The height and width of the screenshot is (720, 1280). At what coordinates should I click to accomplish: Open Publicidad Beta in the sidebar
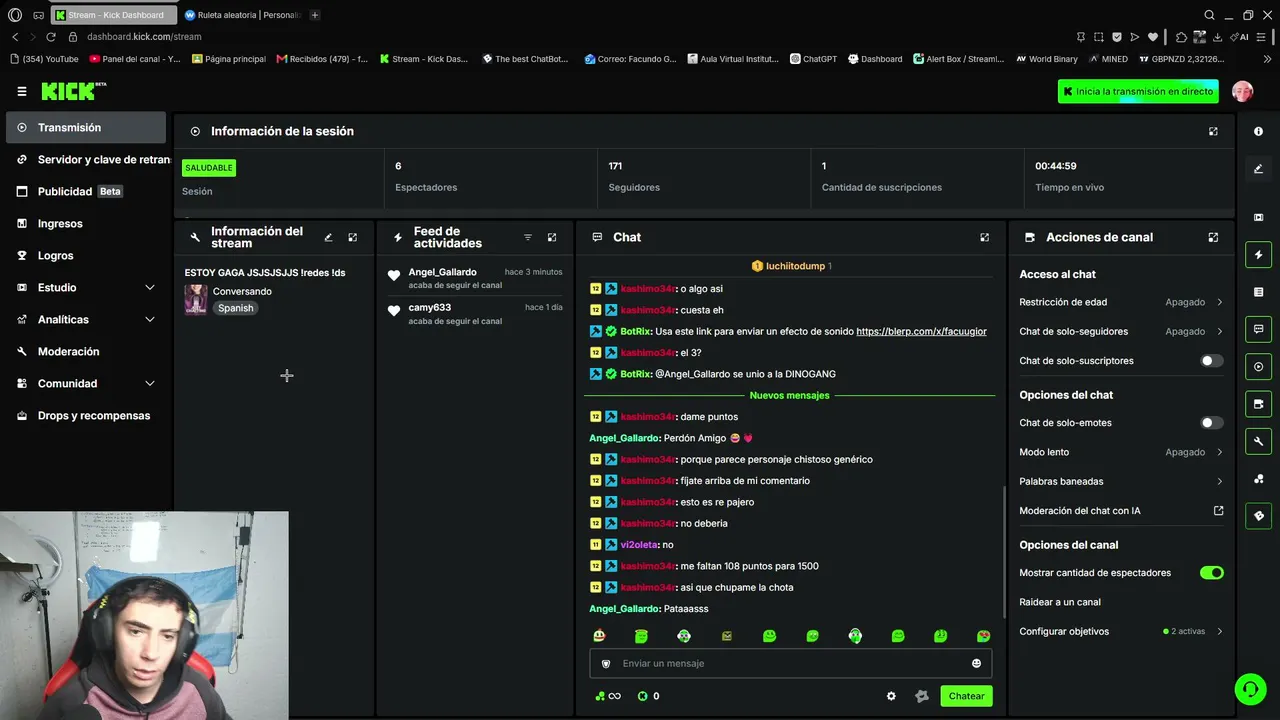click(x=86, y=192)
